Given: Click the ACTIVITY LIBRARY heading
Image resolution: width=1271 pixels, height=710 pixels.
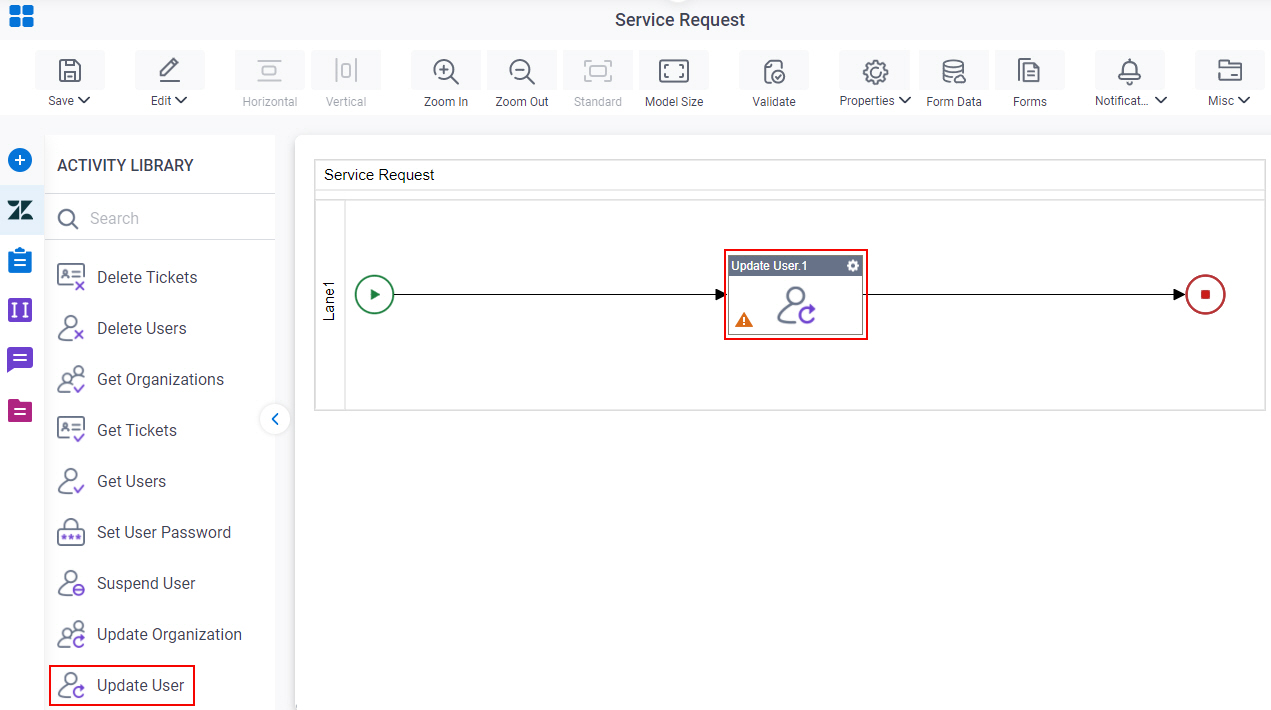Looking at the screenshot, I should (x=125, y=165).
